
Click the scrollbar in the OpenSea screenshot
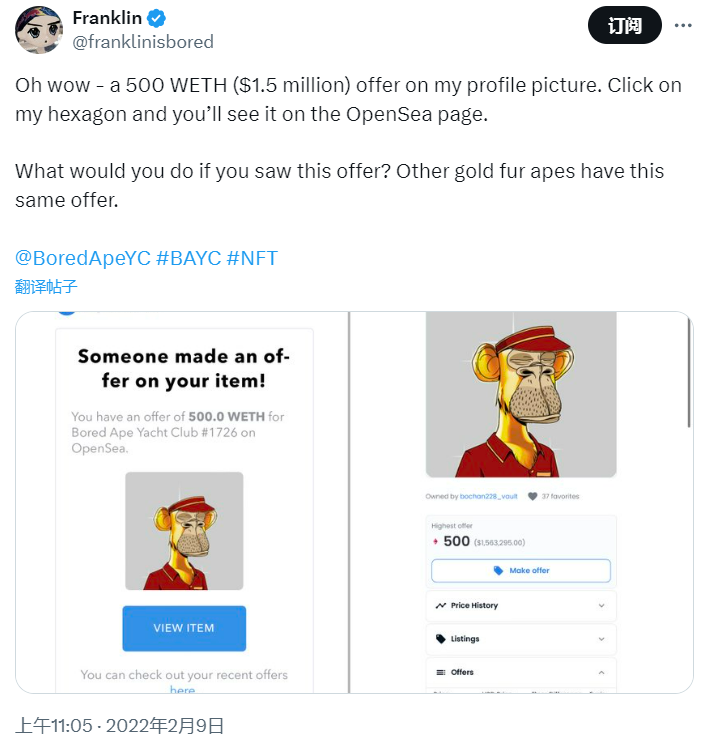688,370
